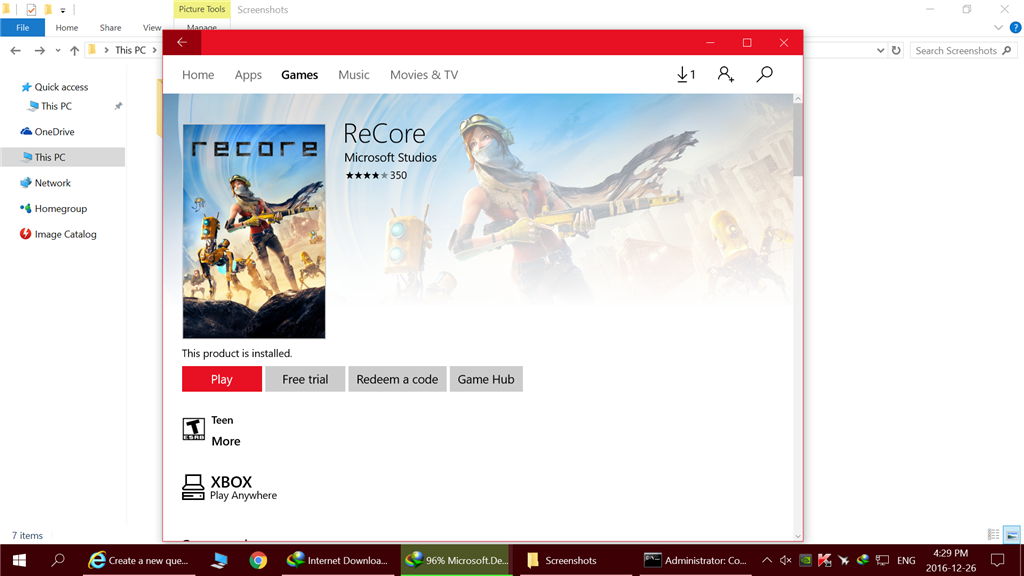
Task: Open the Share ribbon tab in File Explorer
Action: [110, 27]
